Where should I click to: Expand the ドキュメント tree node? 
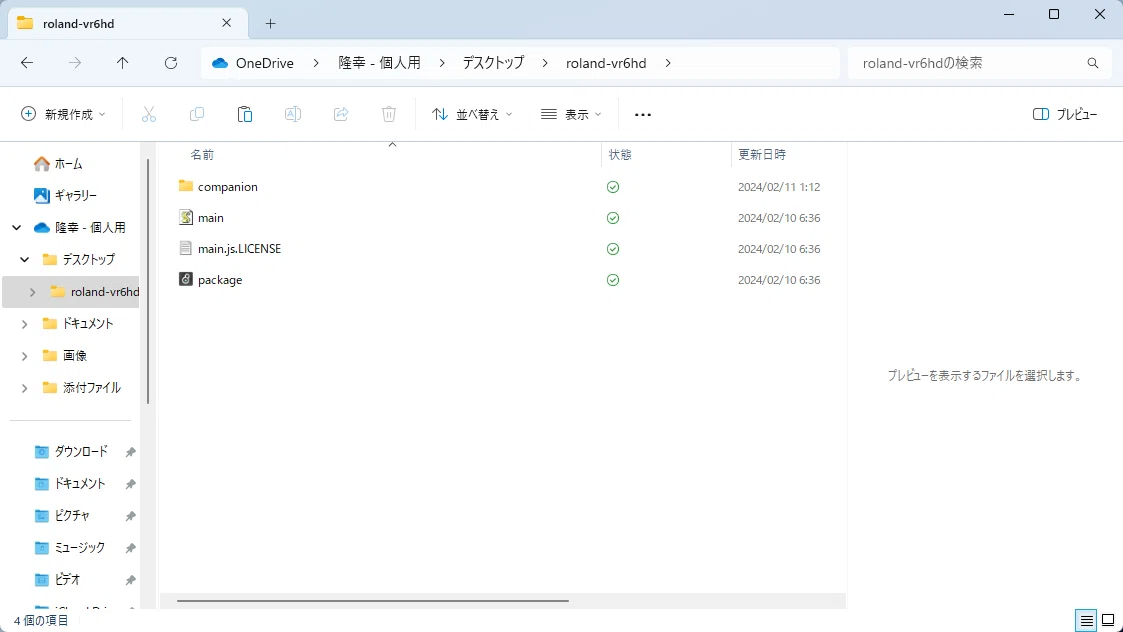pyautogui.click(x=24, y=324)
